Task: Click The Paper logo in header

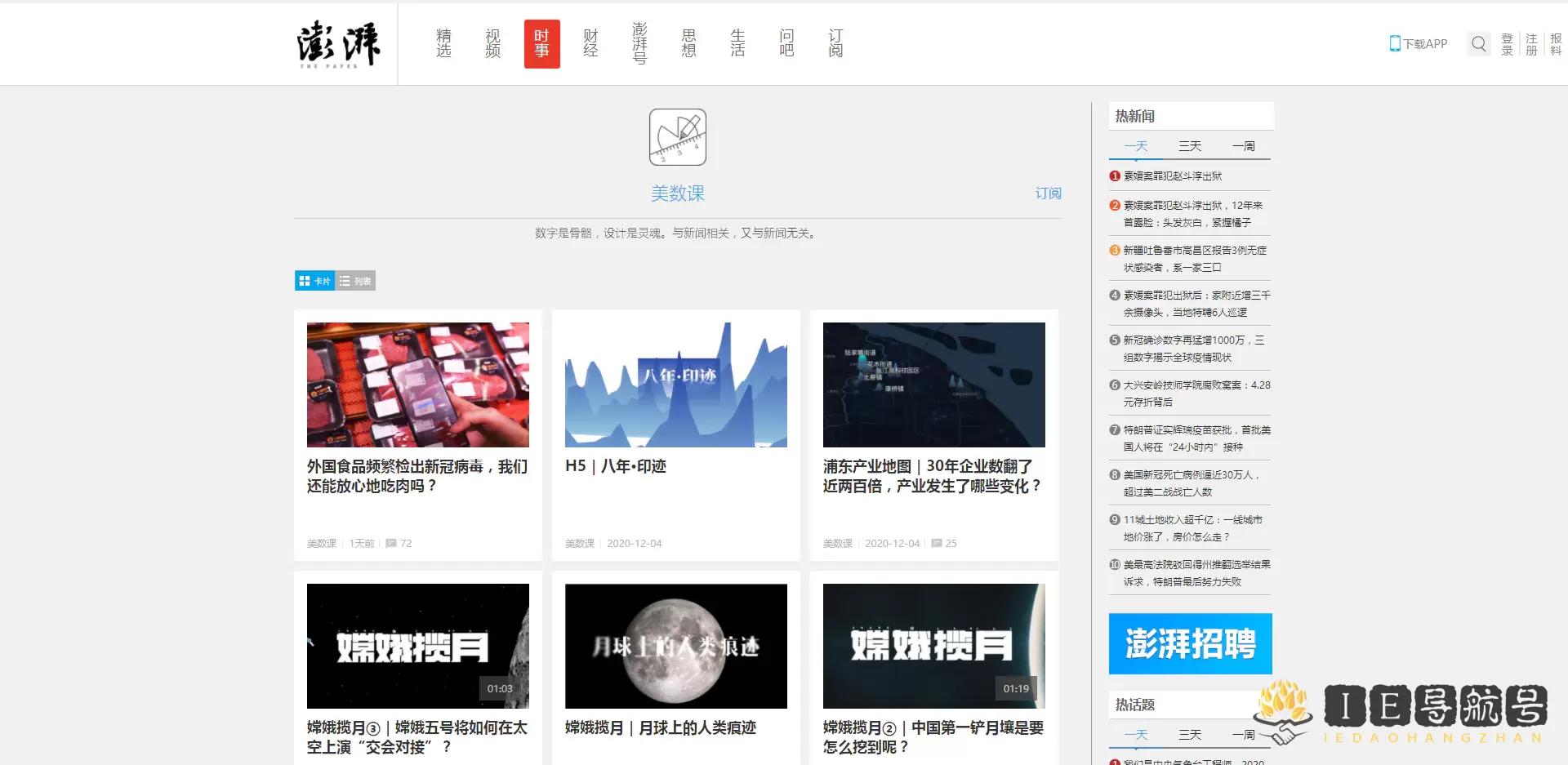Action: (338, 44)
